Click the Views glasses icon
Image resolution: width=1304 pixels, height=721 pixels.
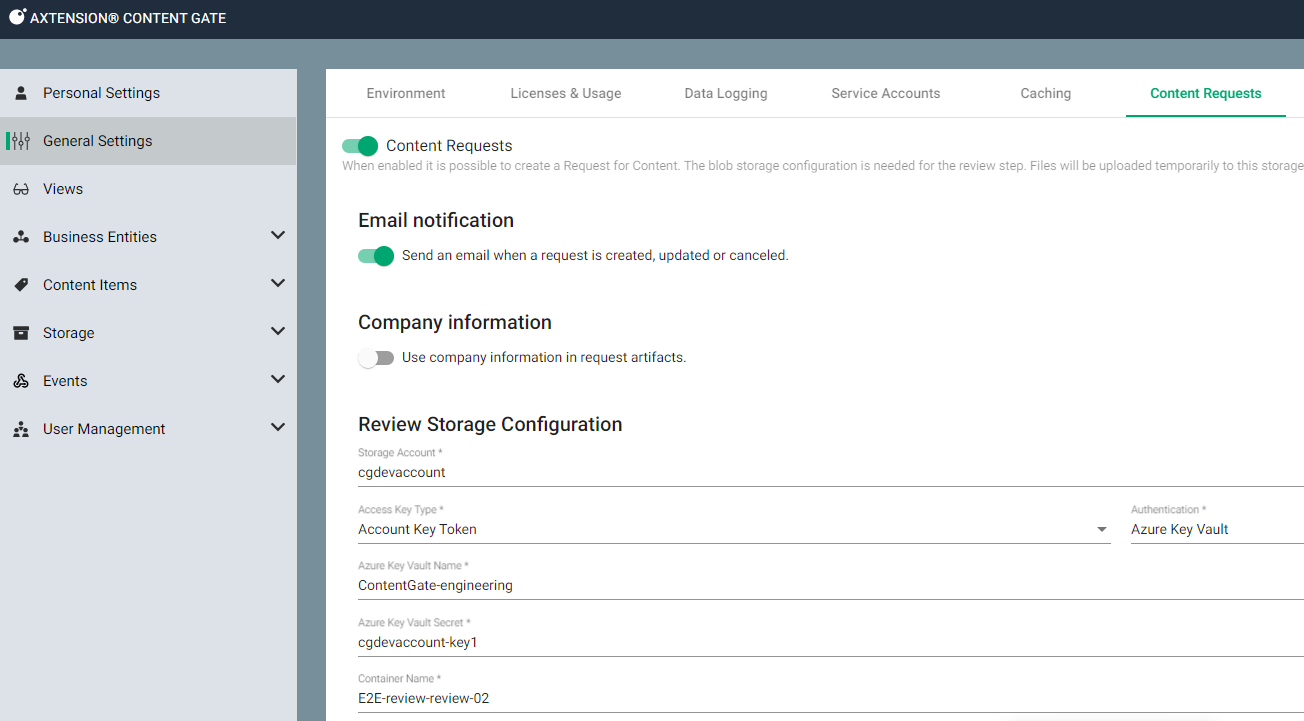(x=21, y=189)
